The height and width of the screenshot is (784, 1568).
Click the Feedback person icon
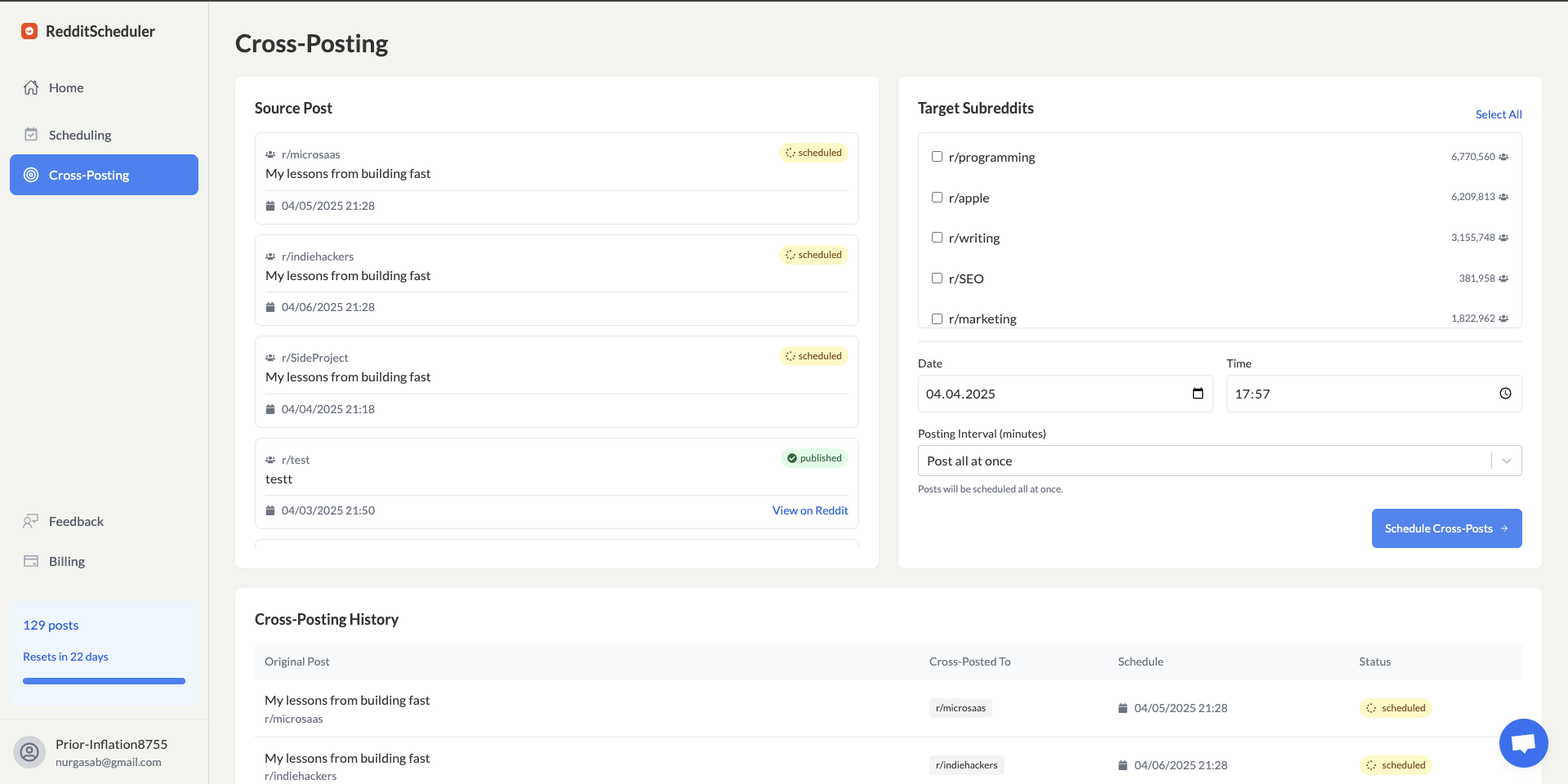31,521
